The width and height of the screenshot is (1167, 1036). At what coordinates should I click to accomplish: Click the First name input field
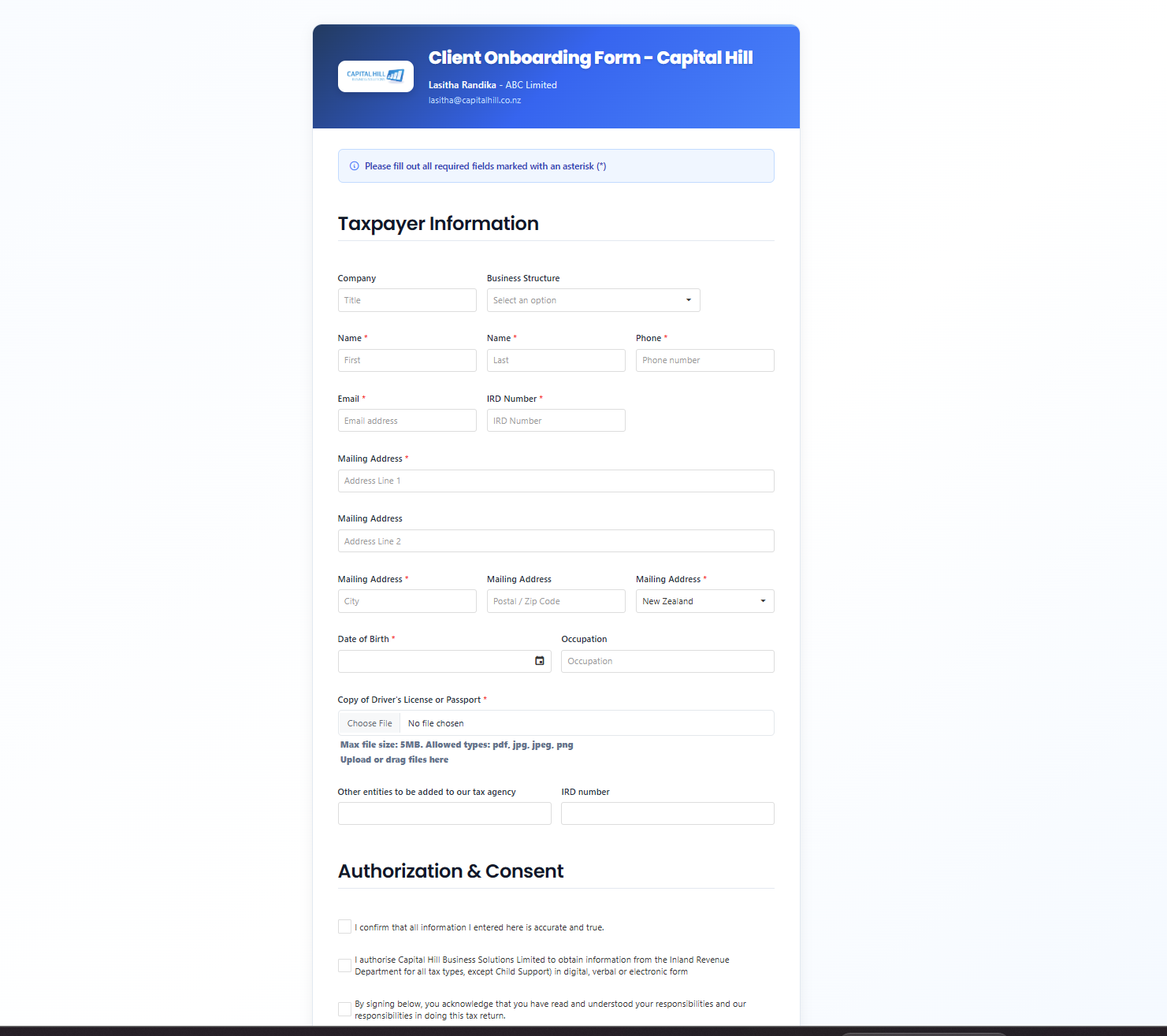pos(407,360)
